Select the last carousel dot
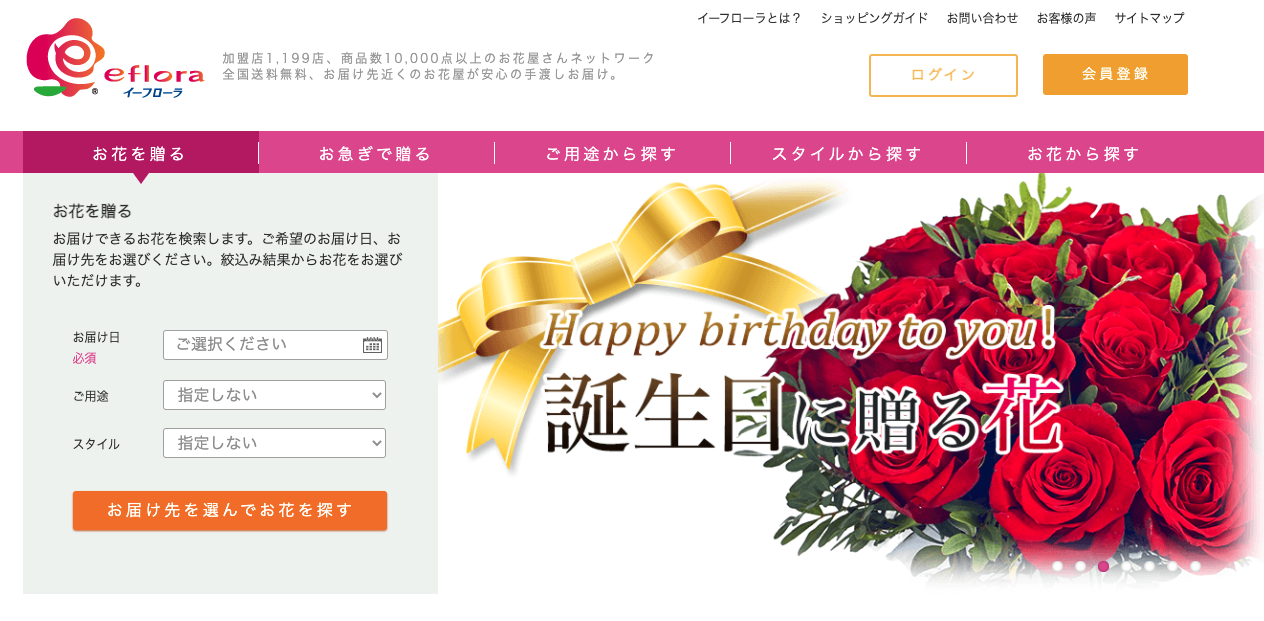 click(1195, 566)
